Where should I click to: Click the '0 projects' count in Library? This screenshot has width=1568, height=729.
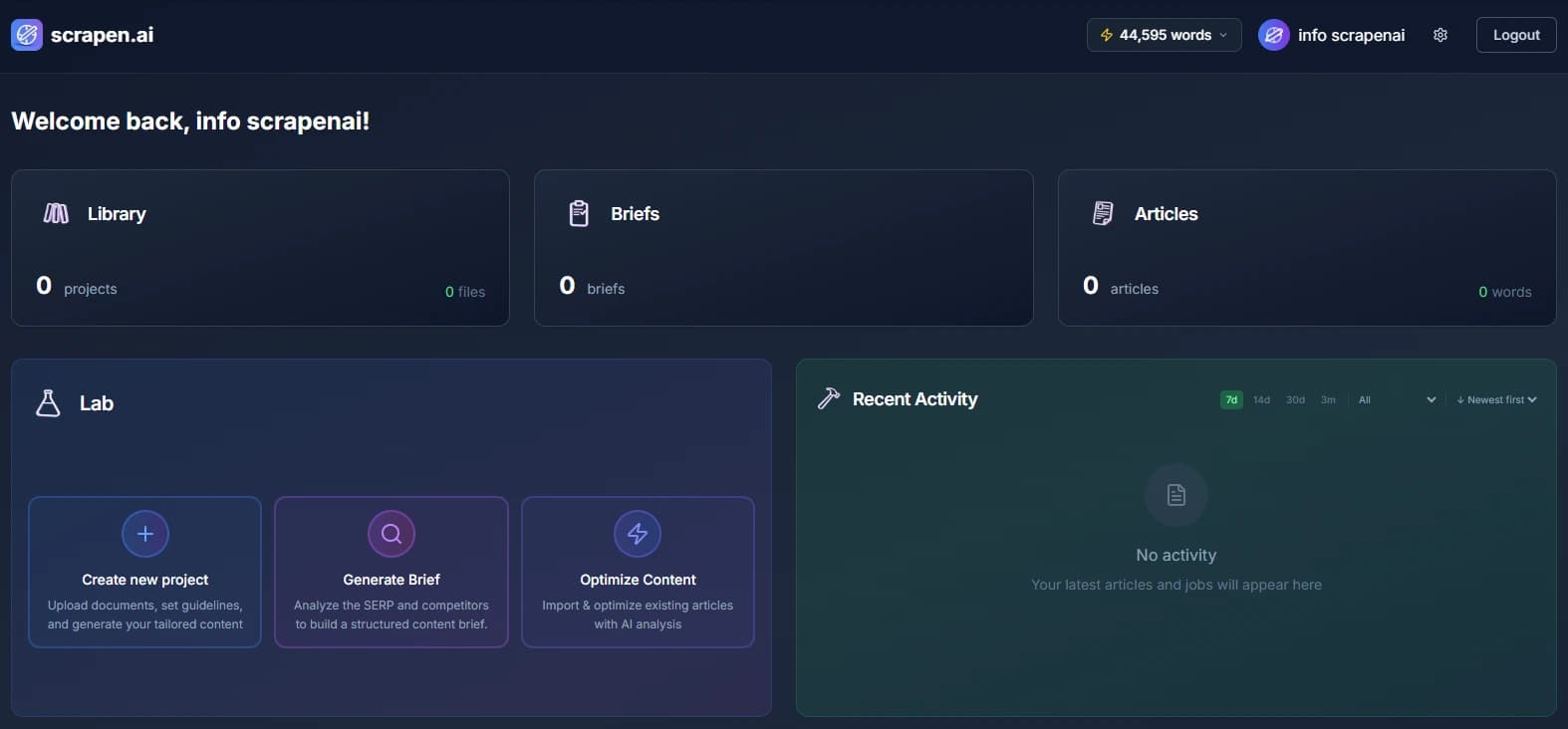pos(77,287)
